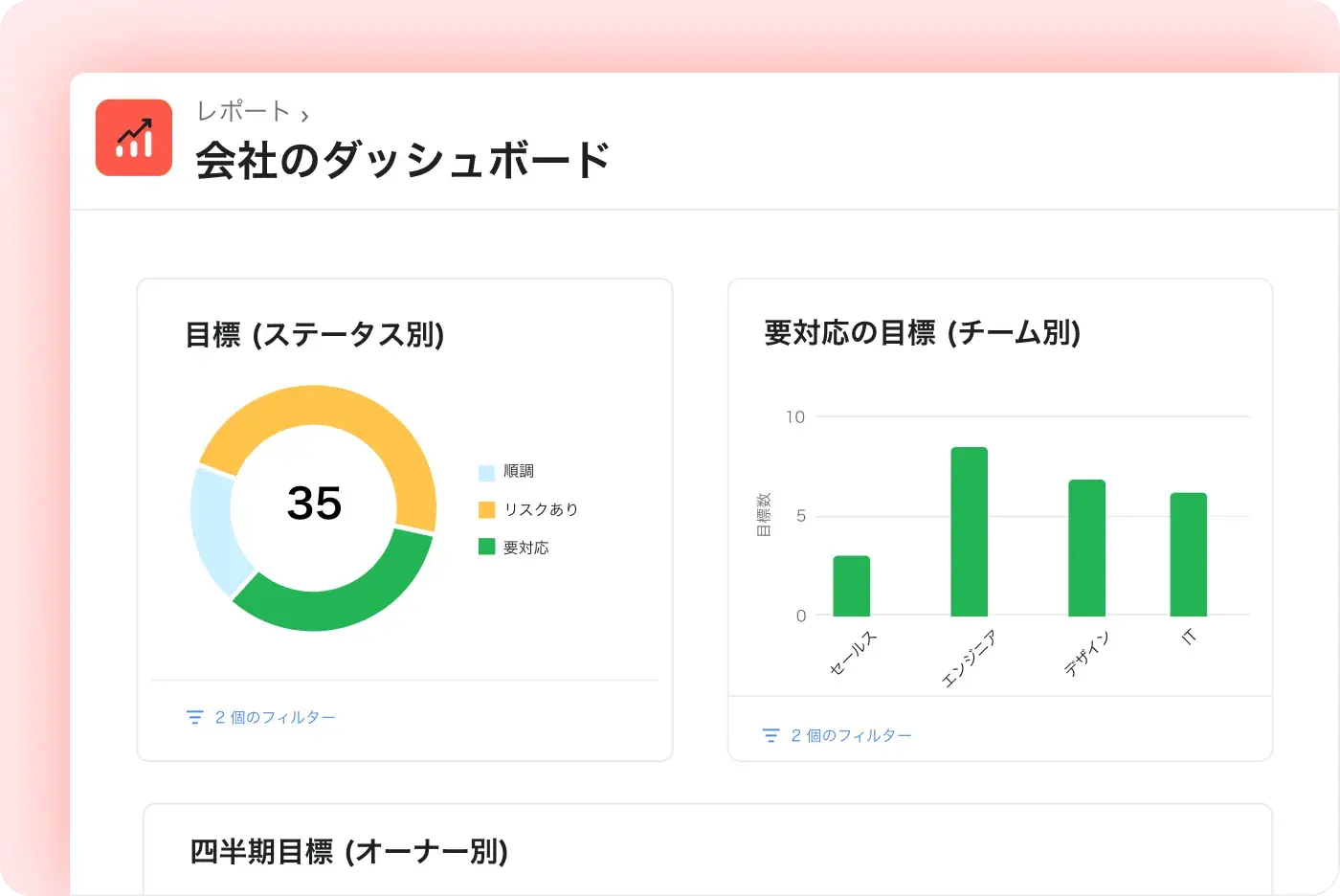Click the 会社のダッシュボード title
The width and height of the screenshot is (1340, 896).
click(403, 160)
